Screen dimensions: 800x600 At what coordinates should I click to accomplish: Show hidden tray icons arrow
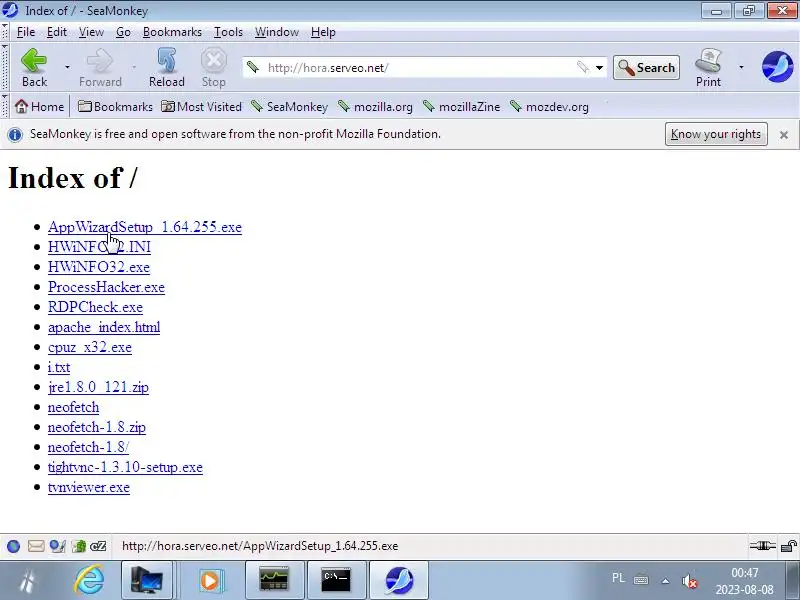(x=665, y=581)
